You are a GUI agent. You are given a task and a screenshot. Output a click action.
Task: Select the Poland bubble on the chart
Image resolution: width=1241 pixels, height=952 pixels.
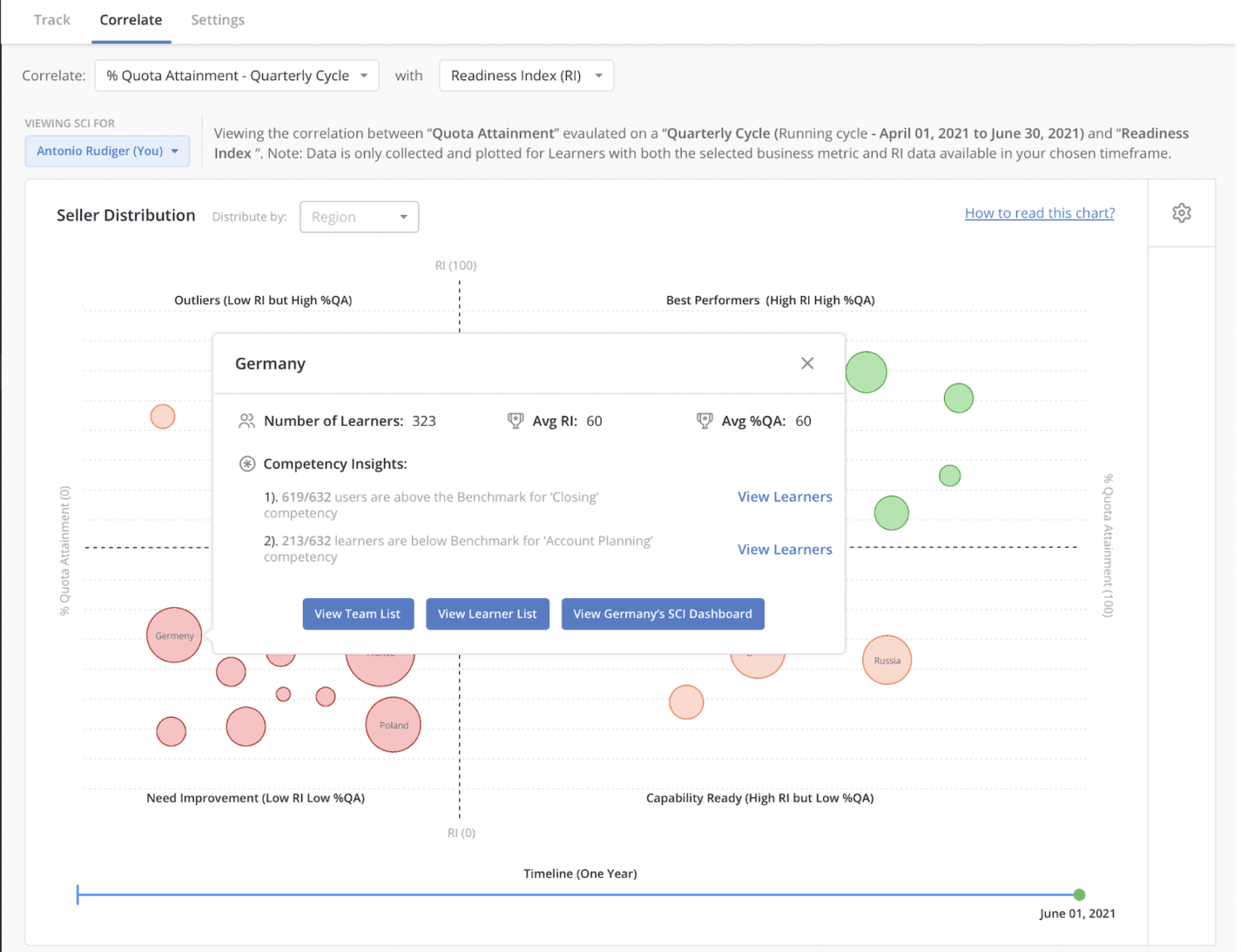pos(392,725)
